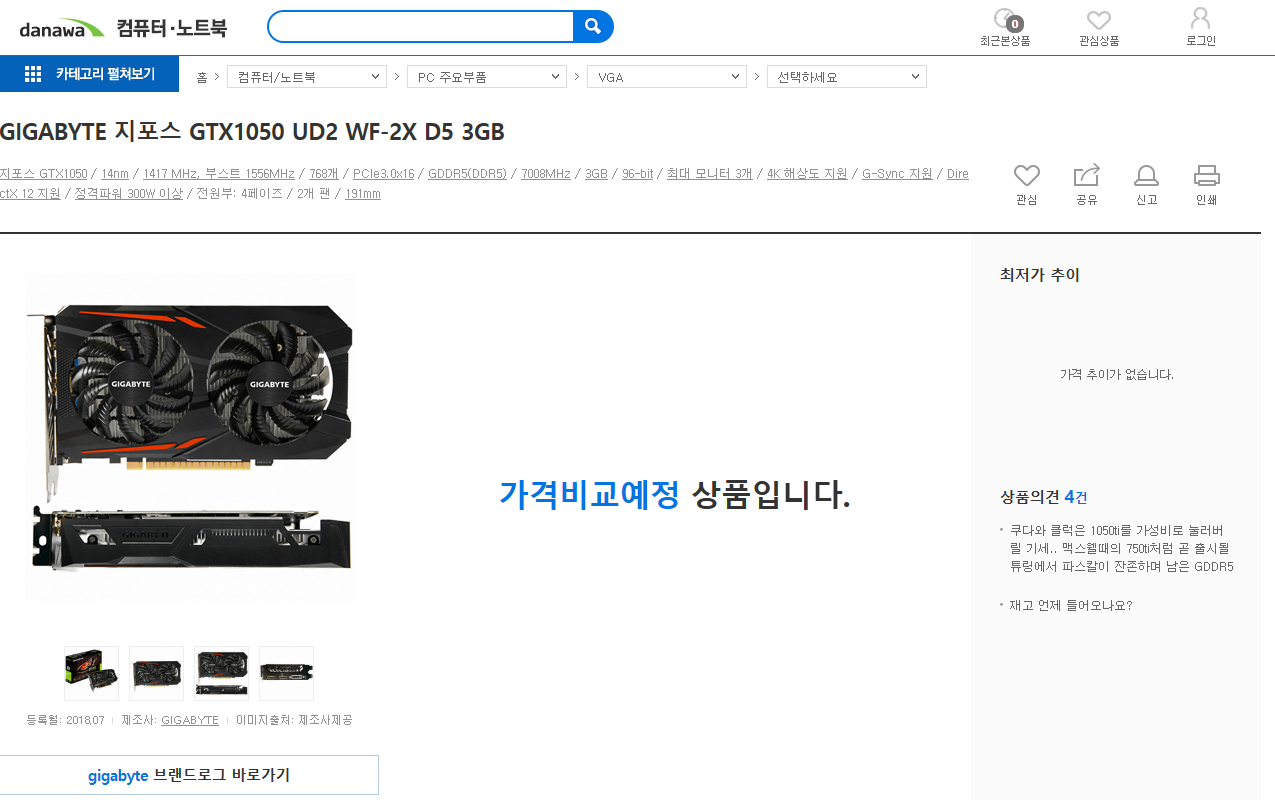The height and width of the screenshot is (800, 1275).
Task: Open recently viewed products icon
Action: pyautogui.click(x=1005, y=20)
